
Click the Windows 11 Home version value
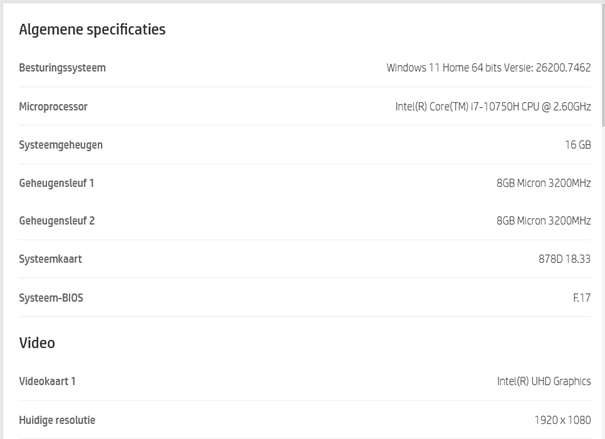coord(488,68)
